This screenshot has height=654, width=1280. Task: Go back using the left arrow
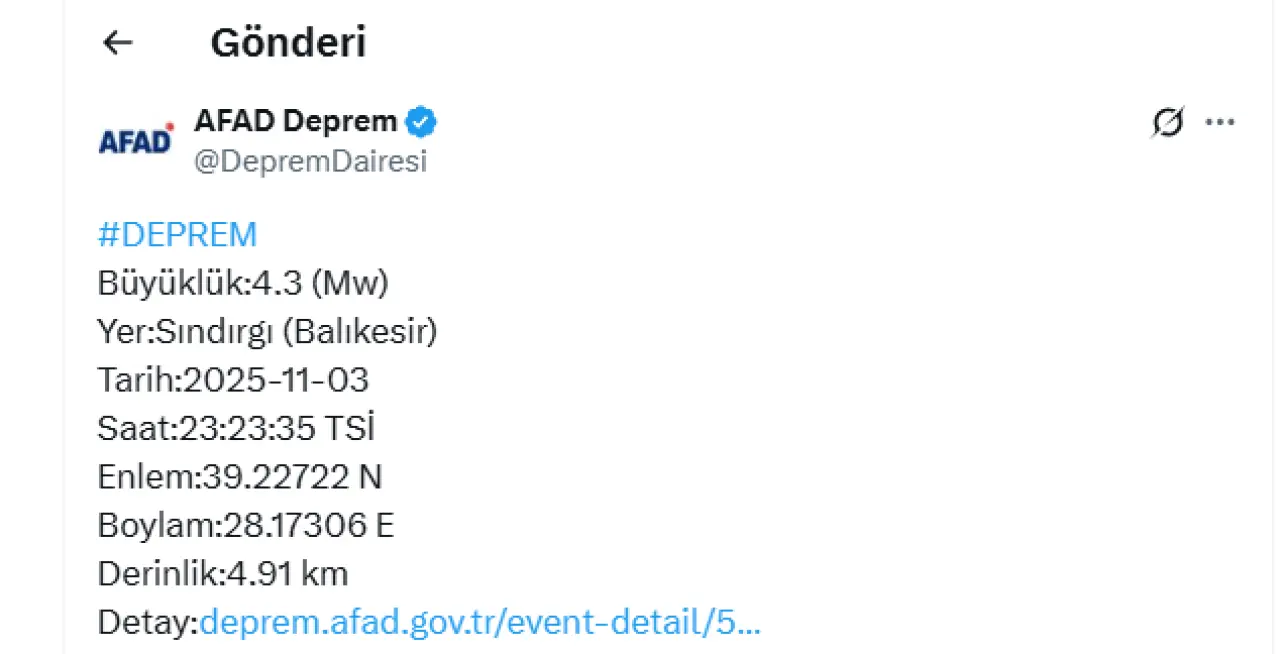coord(118,42)
